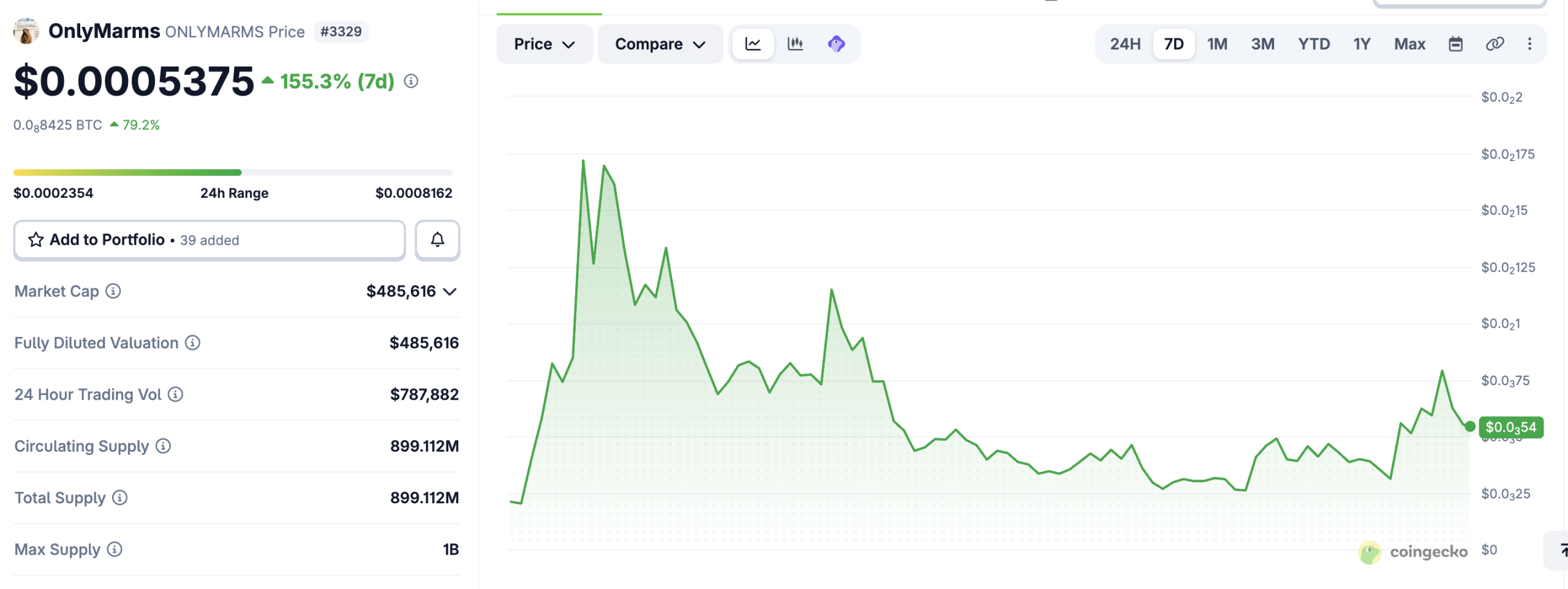The image size is (1568, 589).
Task: Open the Price dropdown
Action: [x=545, y=44]
